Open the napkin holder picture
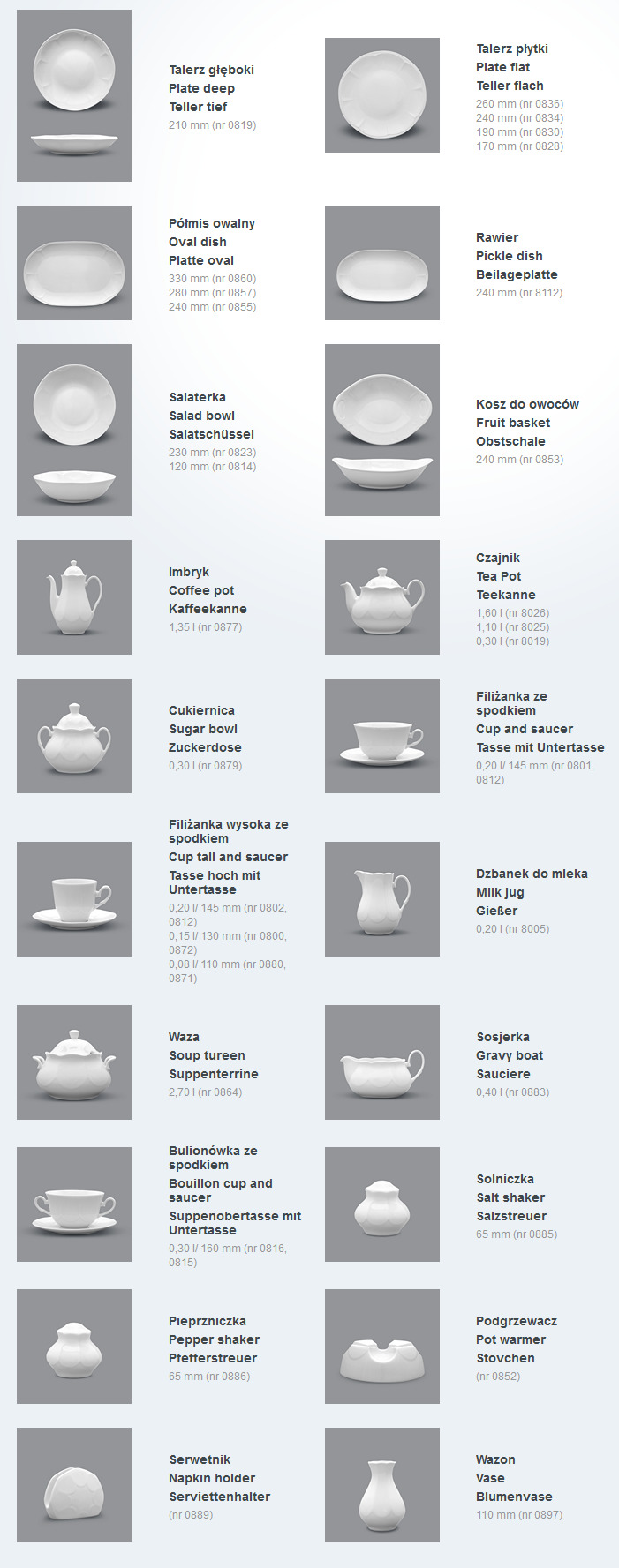The image size is (619, 1568). pos(74,1485)
